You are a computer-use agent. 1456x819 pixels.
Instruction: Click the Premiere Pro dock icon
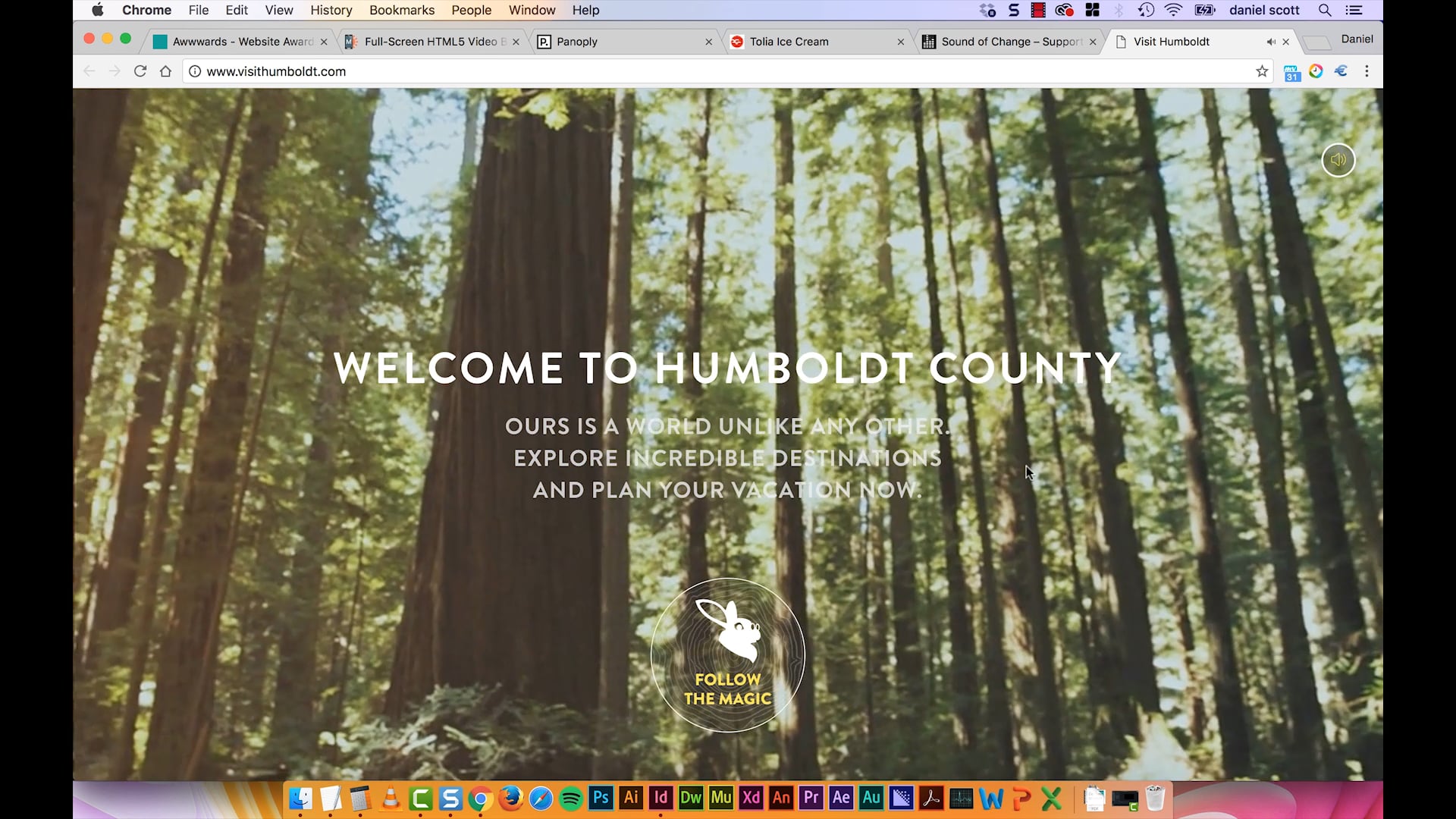coord(812,798)
